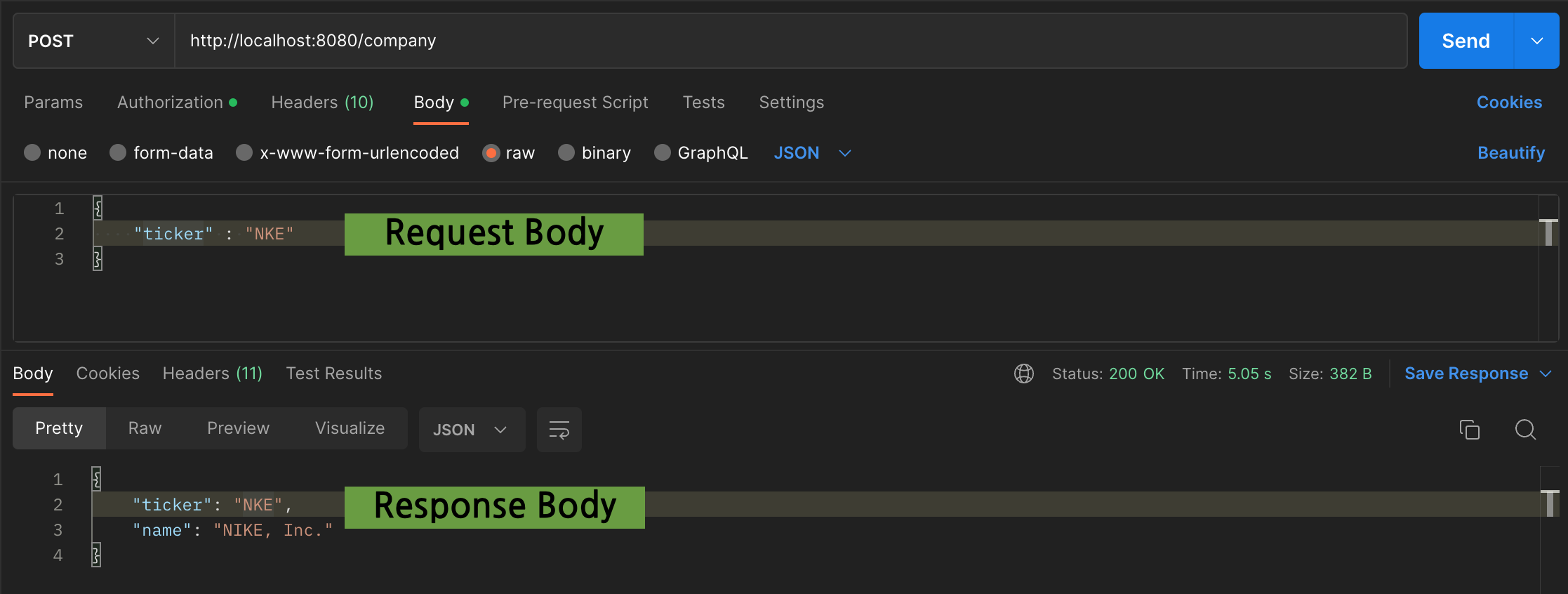Viewport: 1568px width, 594px height.
Task: Open search in the response with the magnifier icon
Action: tap(1525, 429)
